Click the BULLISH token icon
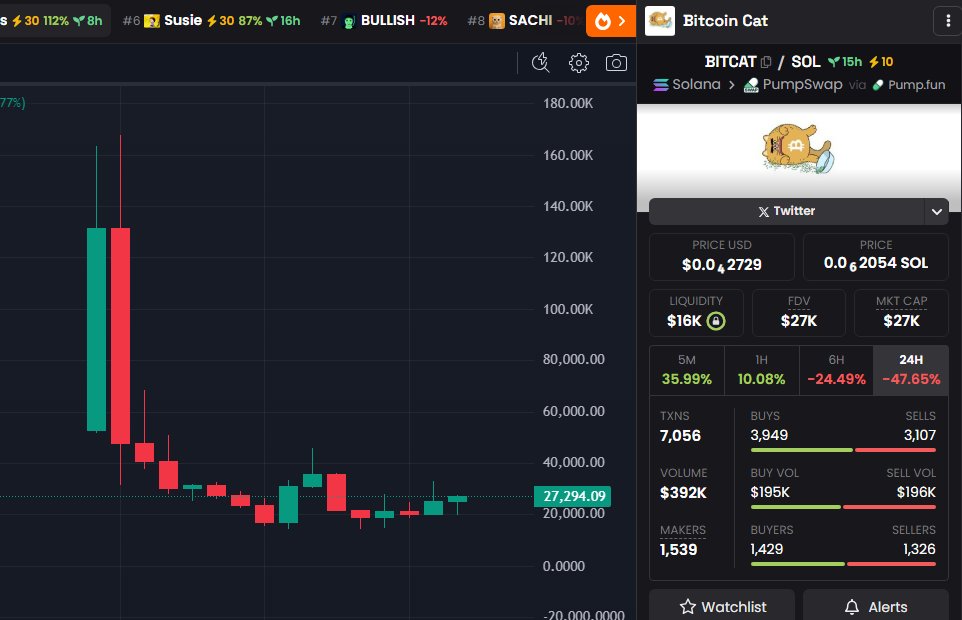962x620 pixels. point(349,21)
